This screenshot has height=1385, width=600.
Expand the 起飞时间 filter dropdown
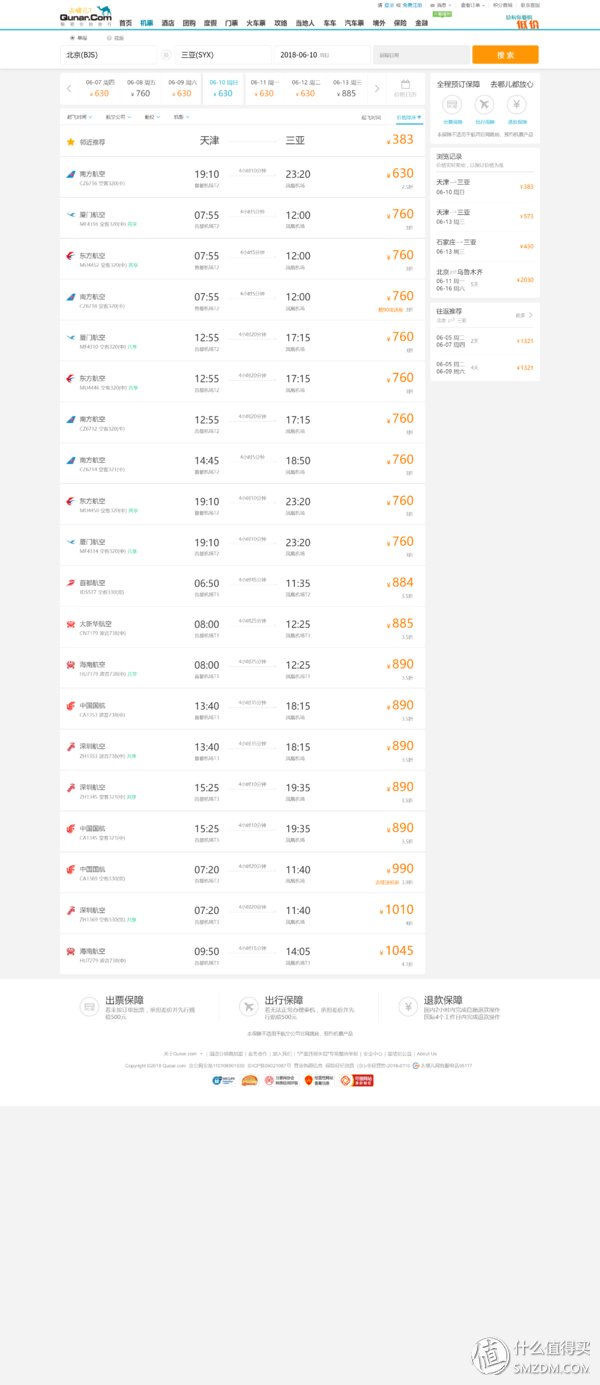point(78,117)
